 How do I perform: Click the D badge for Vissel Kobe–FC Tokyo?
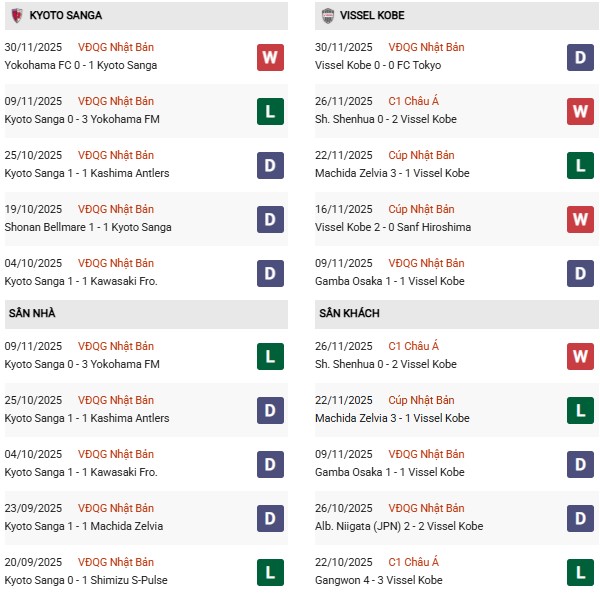pyautogui.click(x=581, y=57)
